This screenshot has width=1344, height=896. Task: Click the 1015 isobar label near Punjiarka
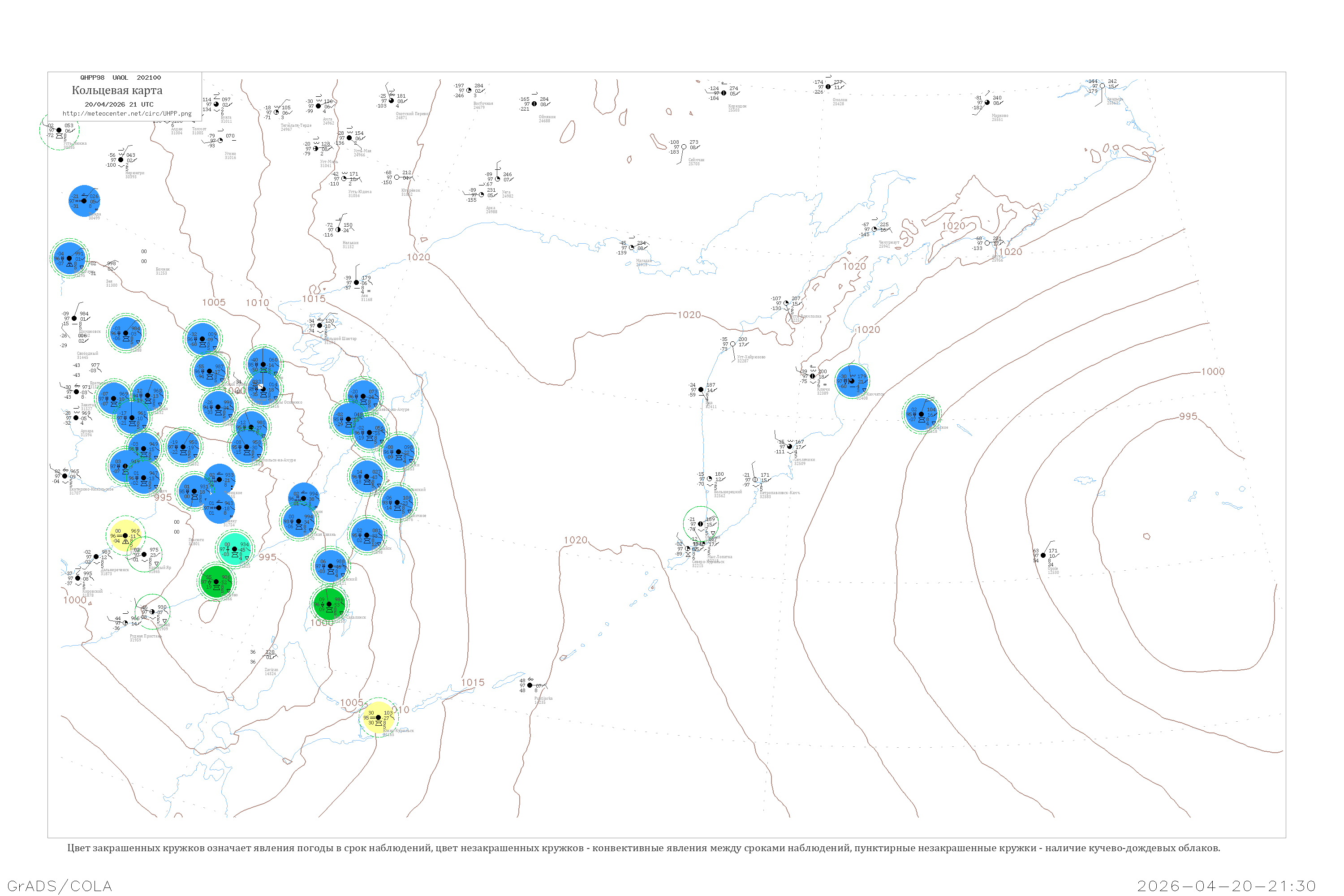(473, 682)
